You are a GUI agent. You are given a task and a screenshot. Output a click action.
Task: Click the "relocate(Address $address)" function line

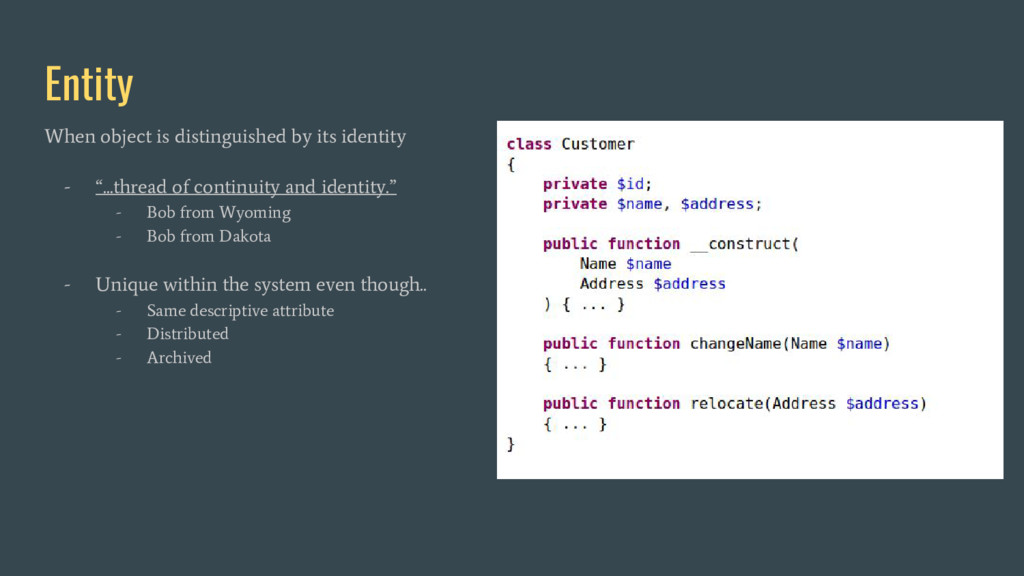pyautogui.click(x=734, y=404)
